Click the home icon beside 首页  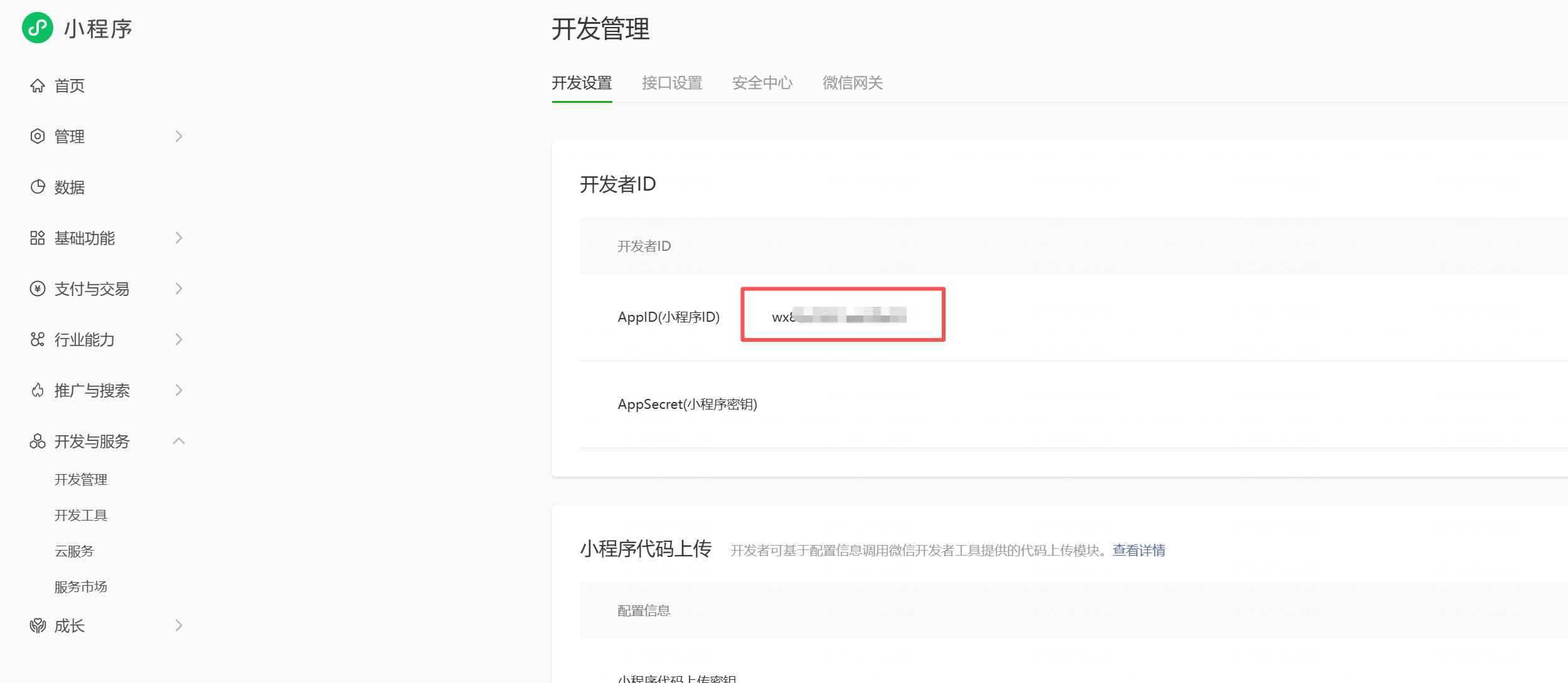(x=38, y=85)
